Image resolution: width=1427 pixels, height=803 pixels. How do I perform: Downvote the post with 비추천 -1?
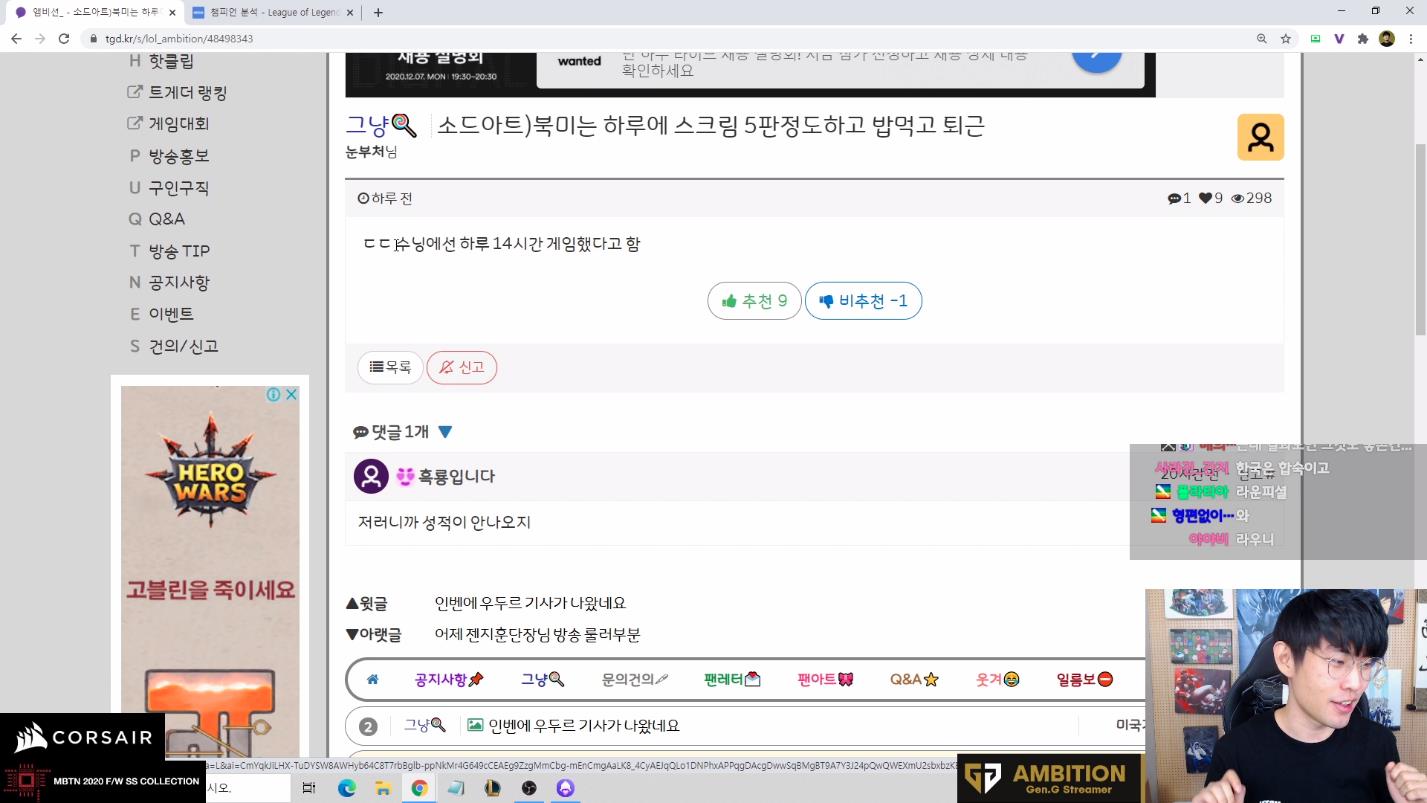point(863,301)
